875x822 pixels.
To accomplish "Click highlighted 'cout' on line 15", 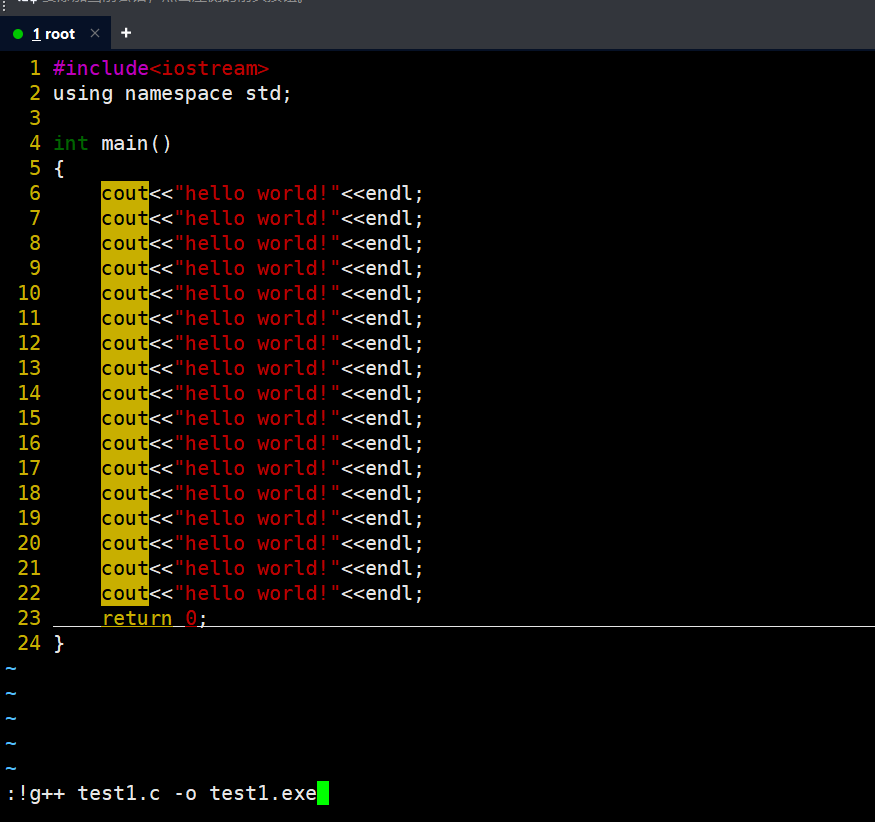I will pos(125,419).
